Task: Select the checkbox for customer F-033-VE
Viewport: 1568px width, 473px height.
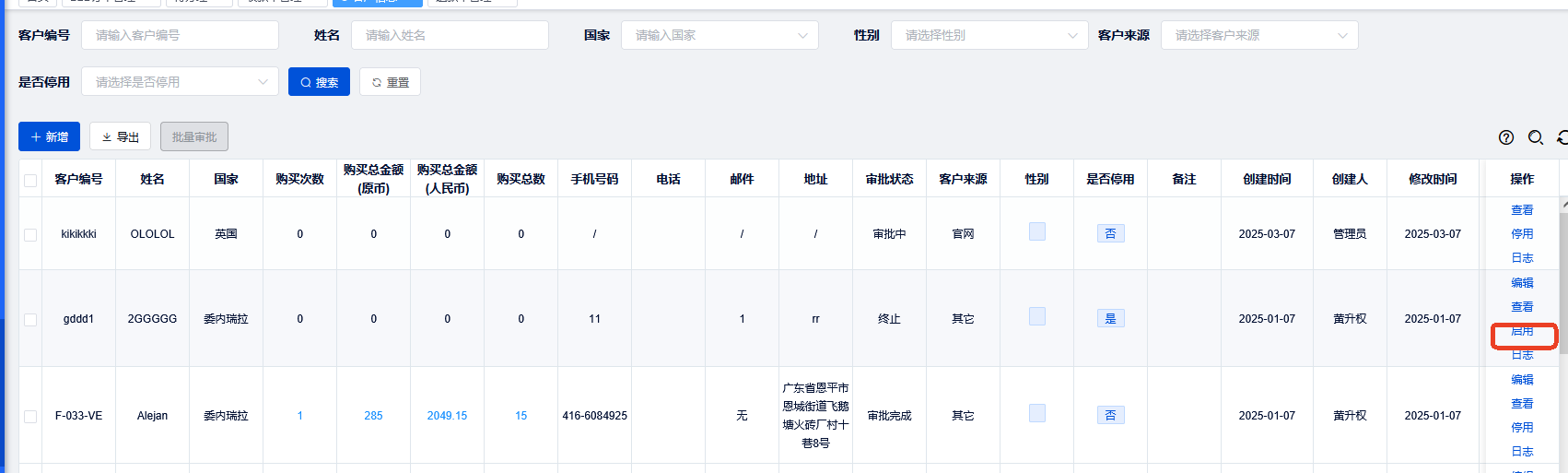Action: (30, 416)
